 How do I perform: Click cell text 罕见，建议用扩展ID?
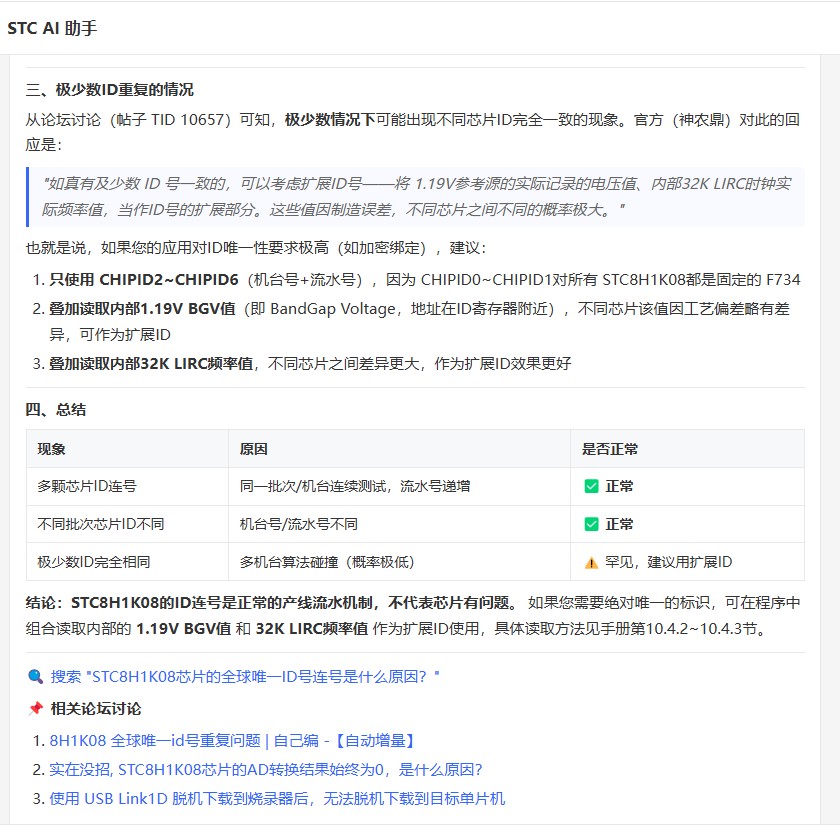pyautogui.click(x=668, y=562)
